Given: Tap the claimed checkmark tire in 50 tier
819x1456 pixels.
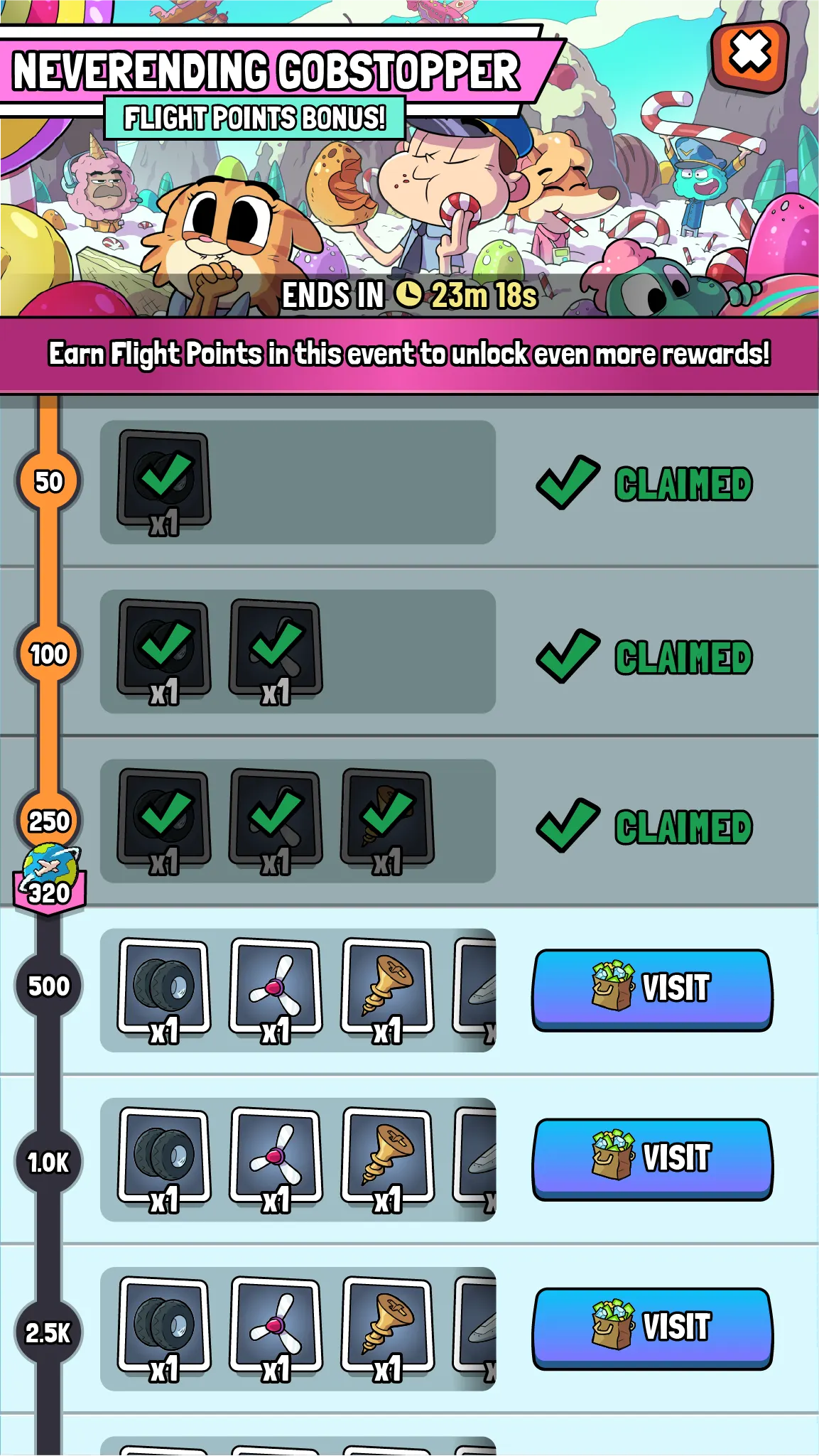Looking at the screenshot, I should point(164,480).
